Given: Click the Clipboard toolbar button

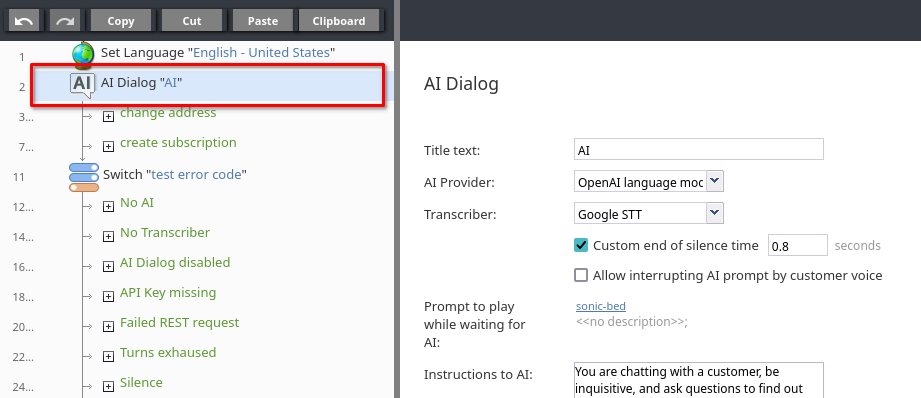Looking at the screenshot, I should coord(339,21).
